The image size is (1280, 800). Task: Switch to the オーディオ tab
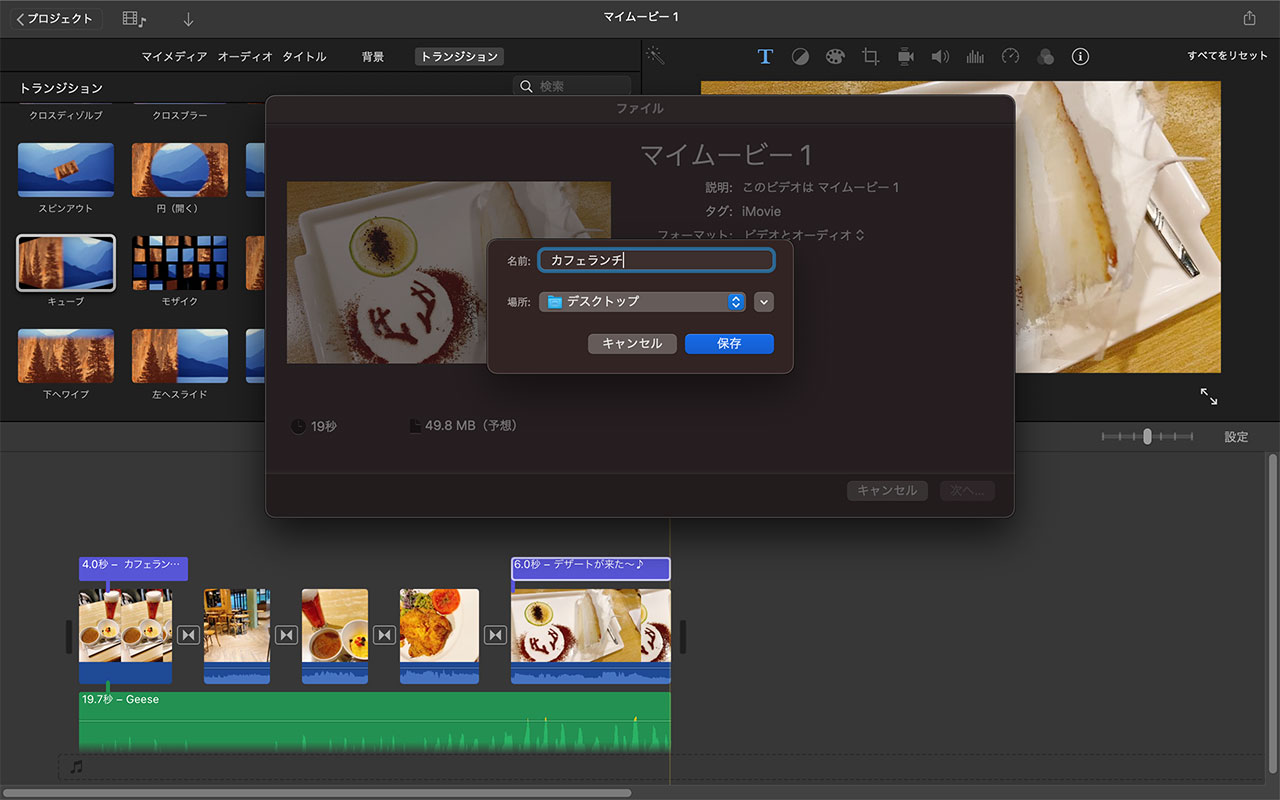(245, 57)
